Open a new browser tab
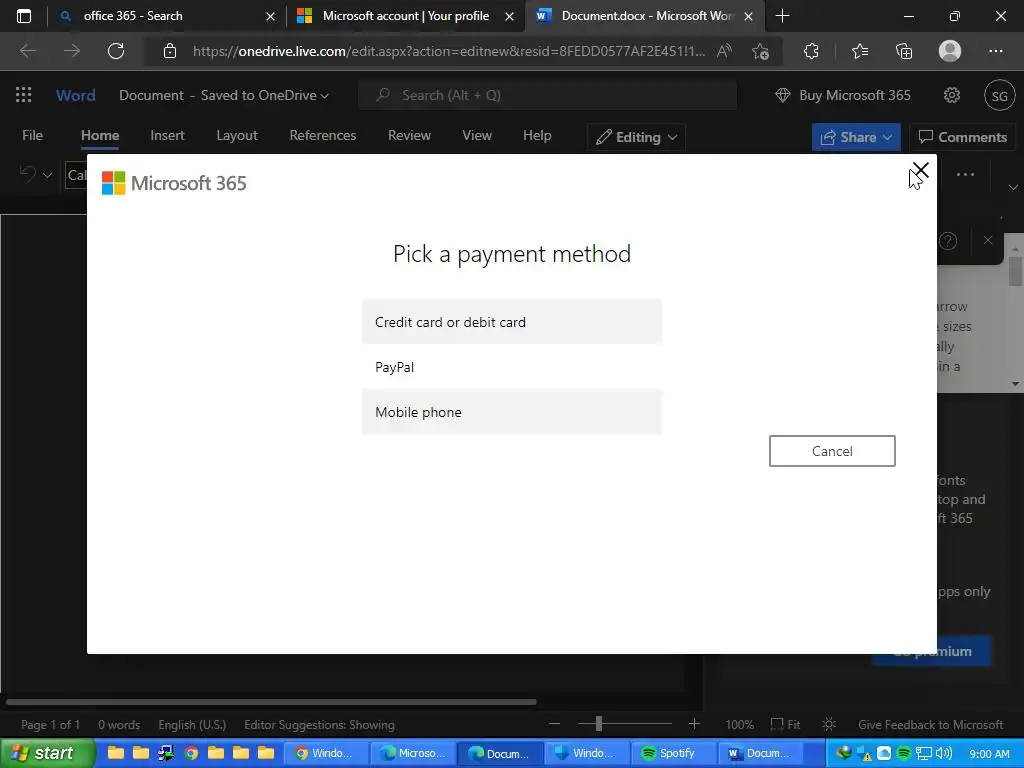This screenshot has height=768, width=1024. pyautogui.click(x=782, y=16)
